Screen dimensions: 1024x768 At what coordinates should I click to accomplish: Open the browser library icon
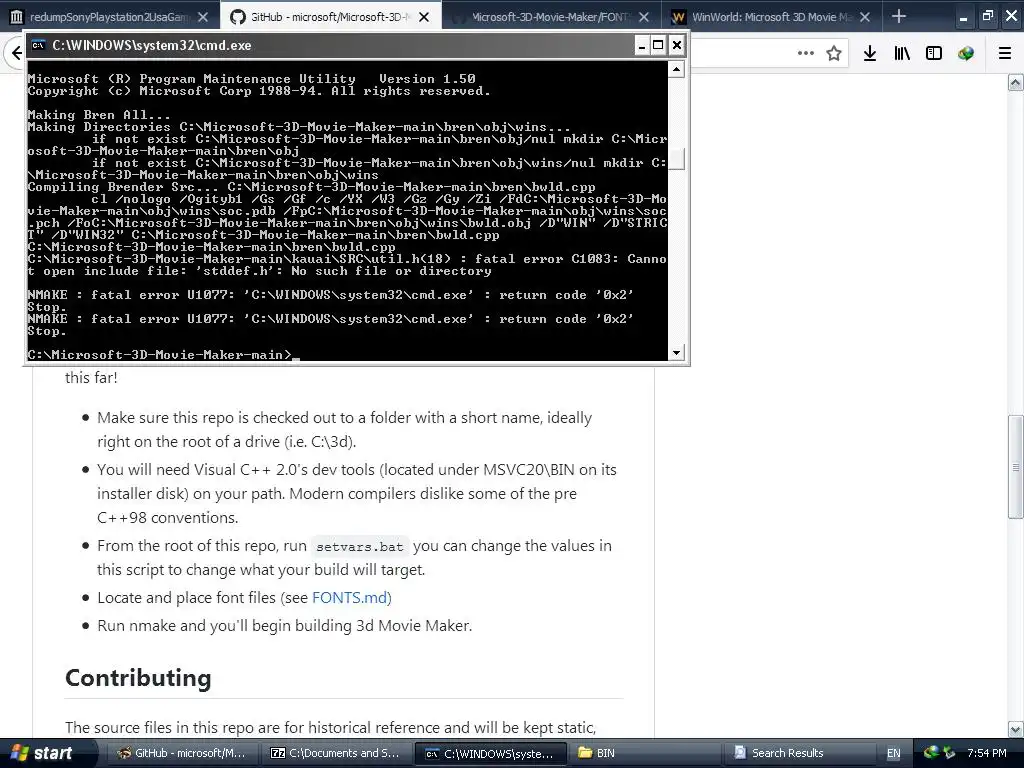coord(902,53)
